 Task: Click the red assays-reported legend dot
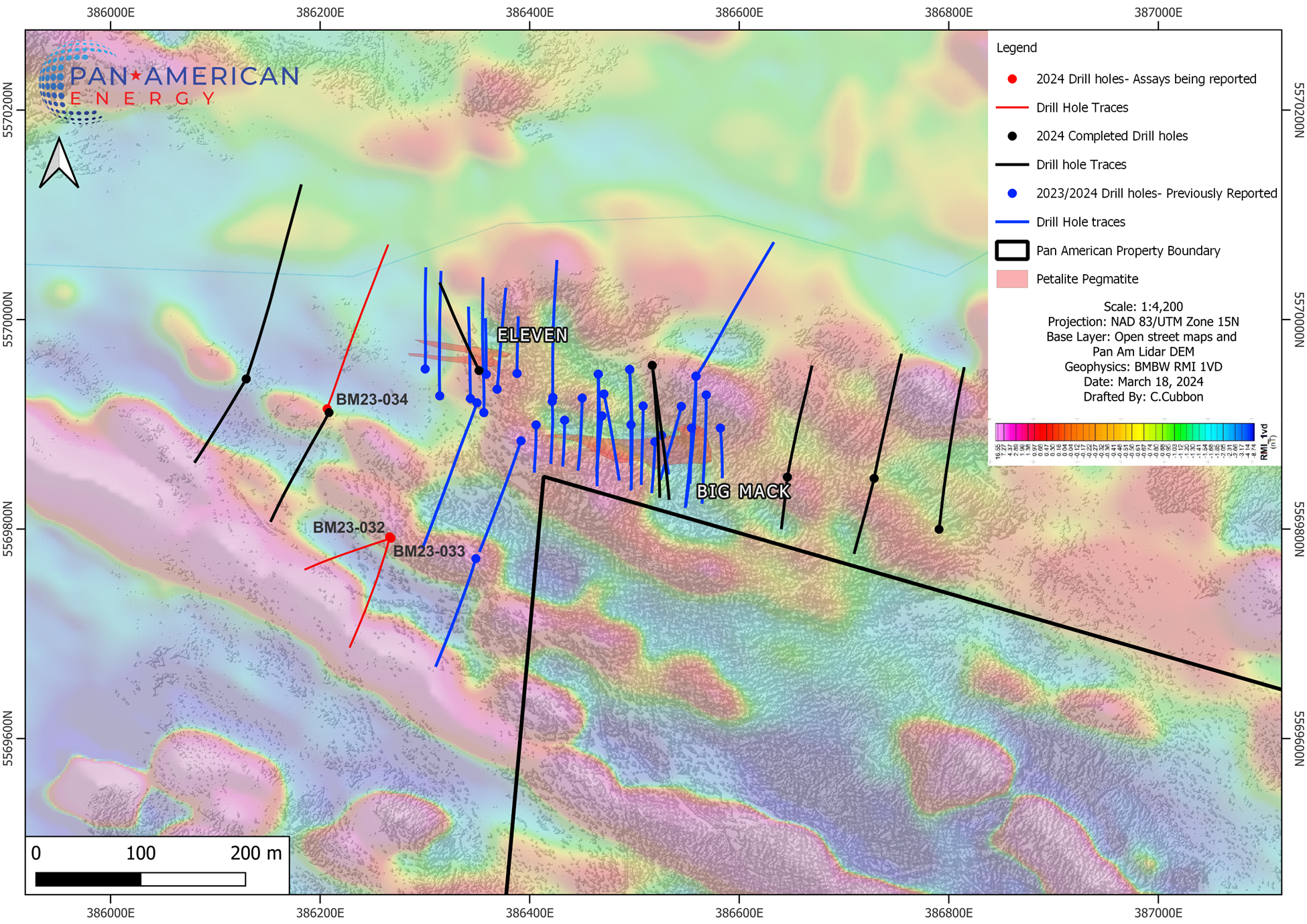tap(1012, 79)
